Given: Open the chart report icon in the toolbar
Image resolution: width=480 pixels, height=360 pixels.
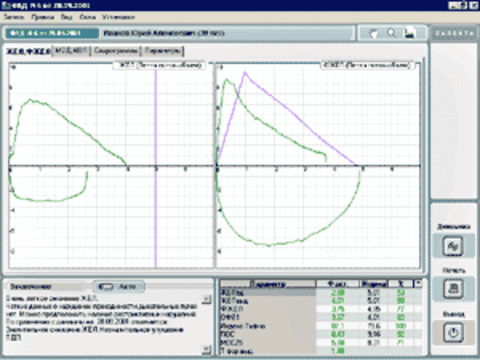Looking at the screenshot, I should pos(410,33).
